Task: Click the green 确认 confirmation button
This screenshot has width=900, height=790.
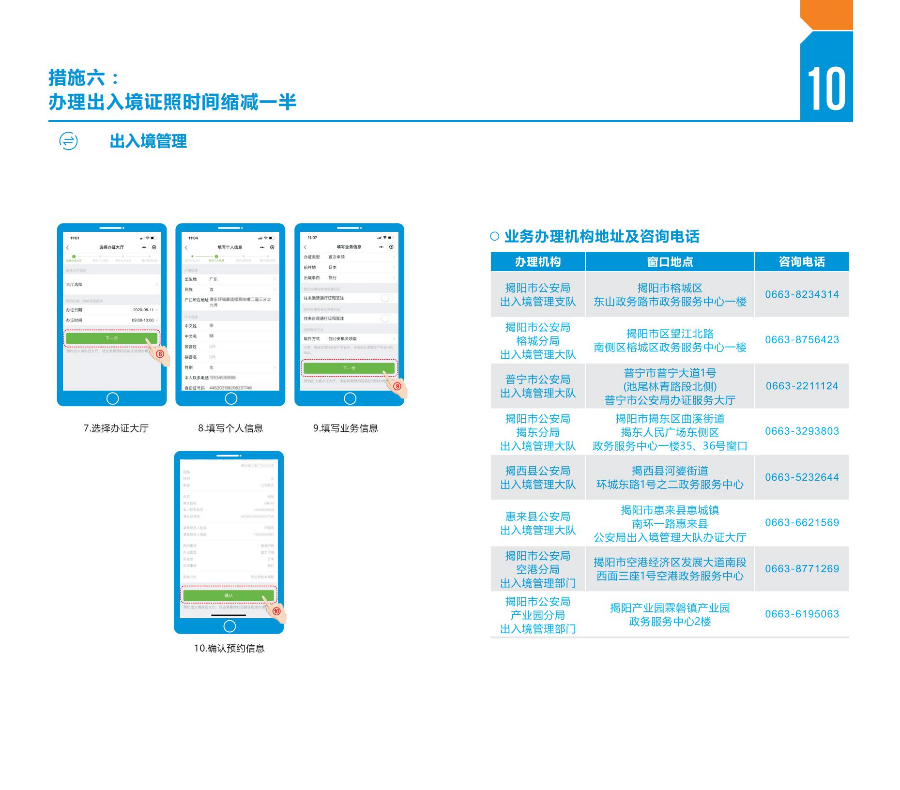Action: (229, 593)
